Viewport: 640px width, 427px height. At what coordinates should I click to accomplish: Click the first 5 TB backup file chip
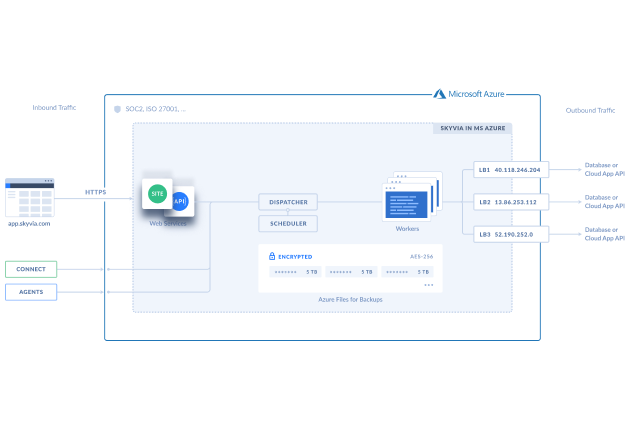tap(296, 272)
